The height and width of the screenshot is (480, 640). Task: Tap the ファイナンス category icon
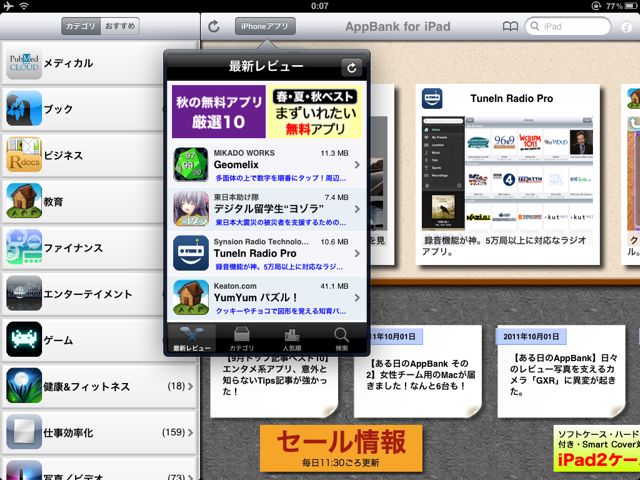(x=24, y=247)
